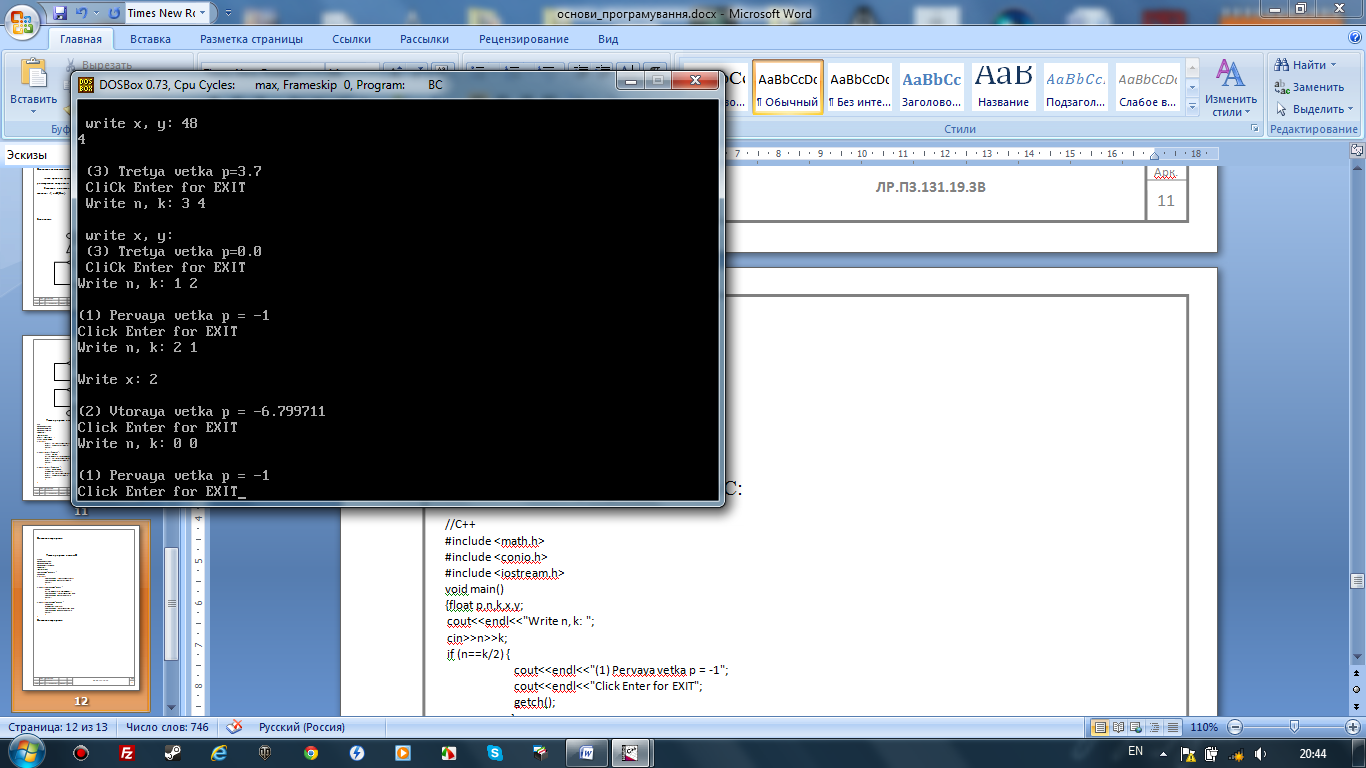This screenshot has width=1366, height=768.
Task: Click the spelling check status icon
Action: coord(235,727)
